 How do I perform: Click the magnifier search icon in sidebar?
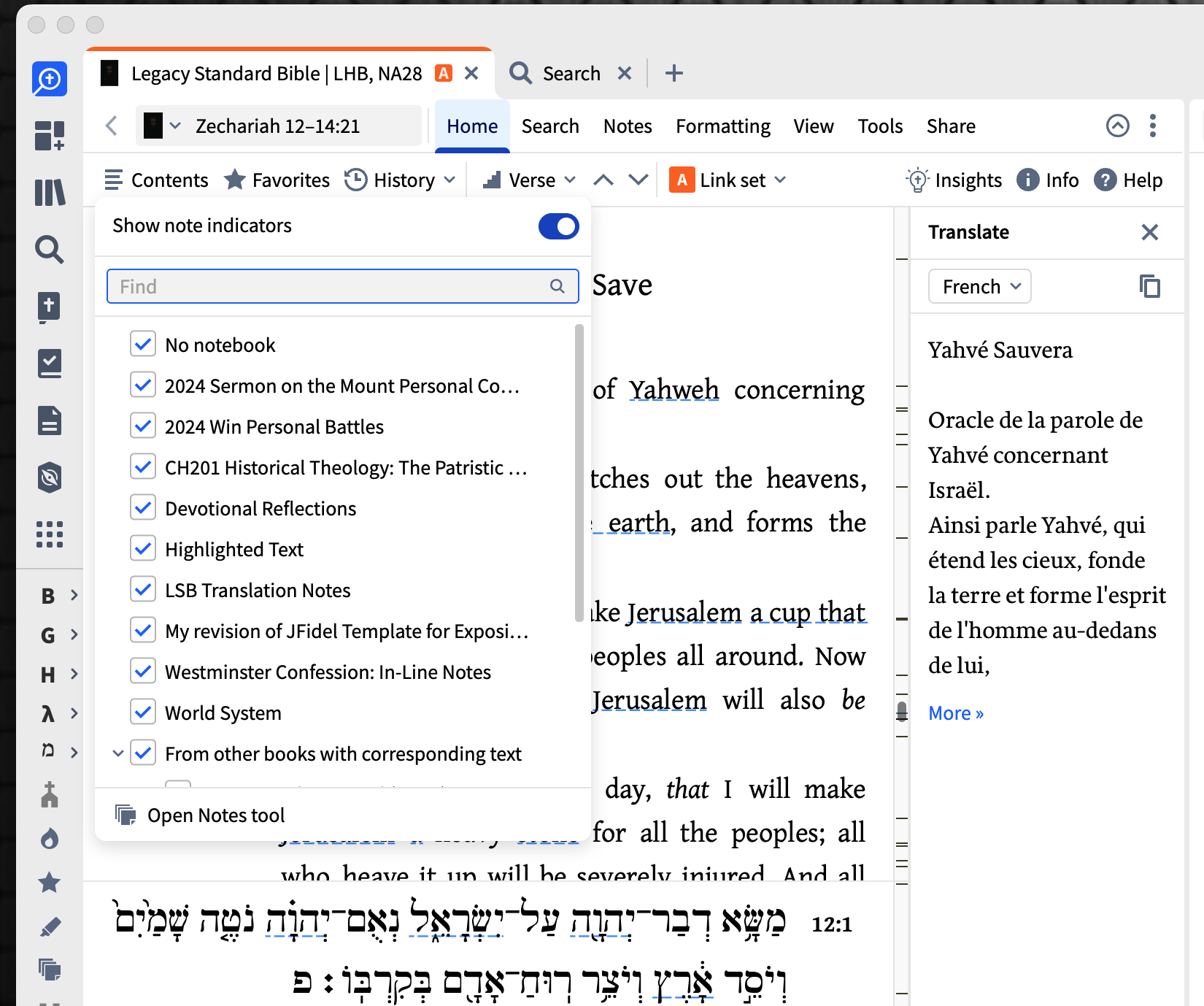coord(50,249)
